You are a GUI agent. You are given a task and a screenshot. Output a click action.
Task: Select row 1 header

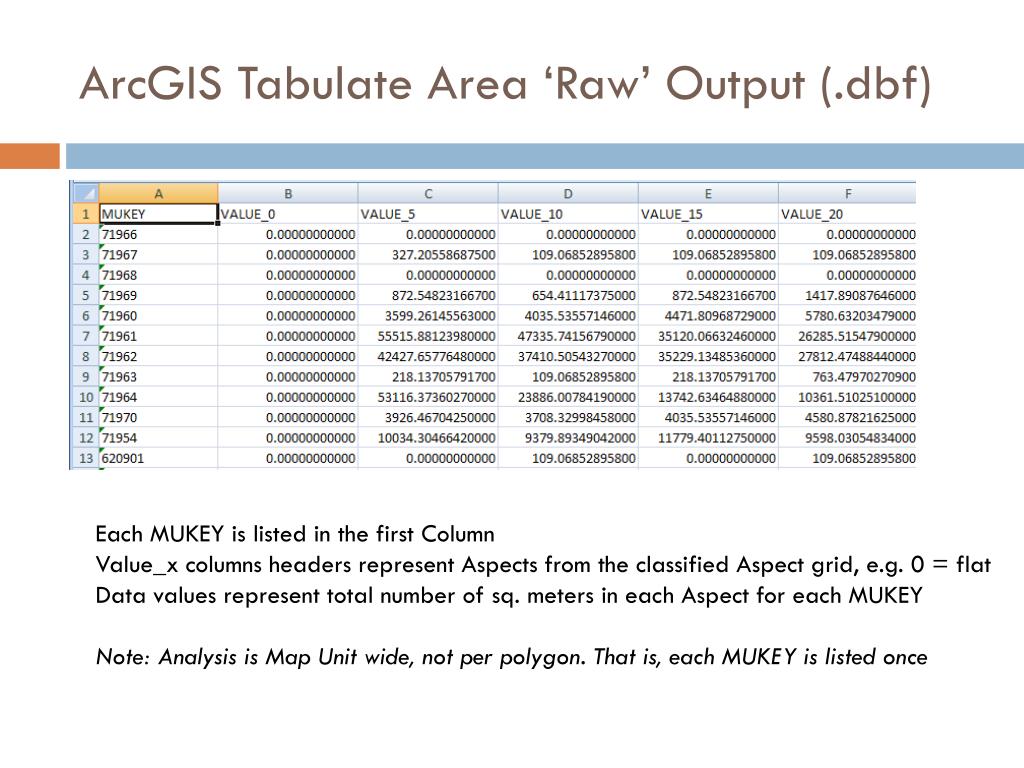coord(85,214)
